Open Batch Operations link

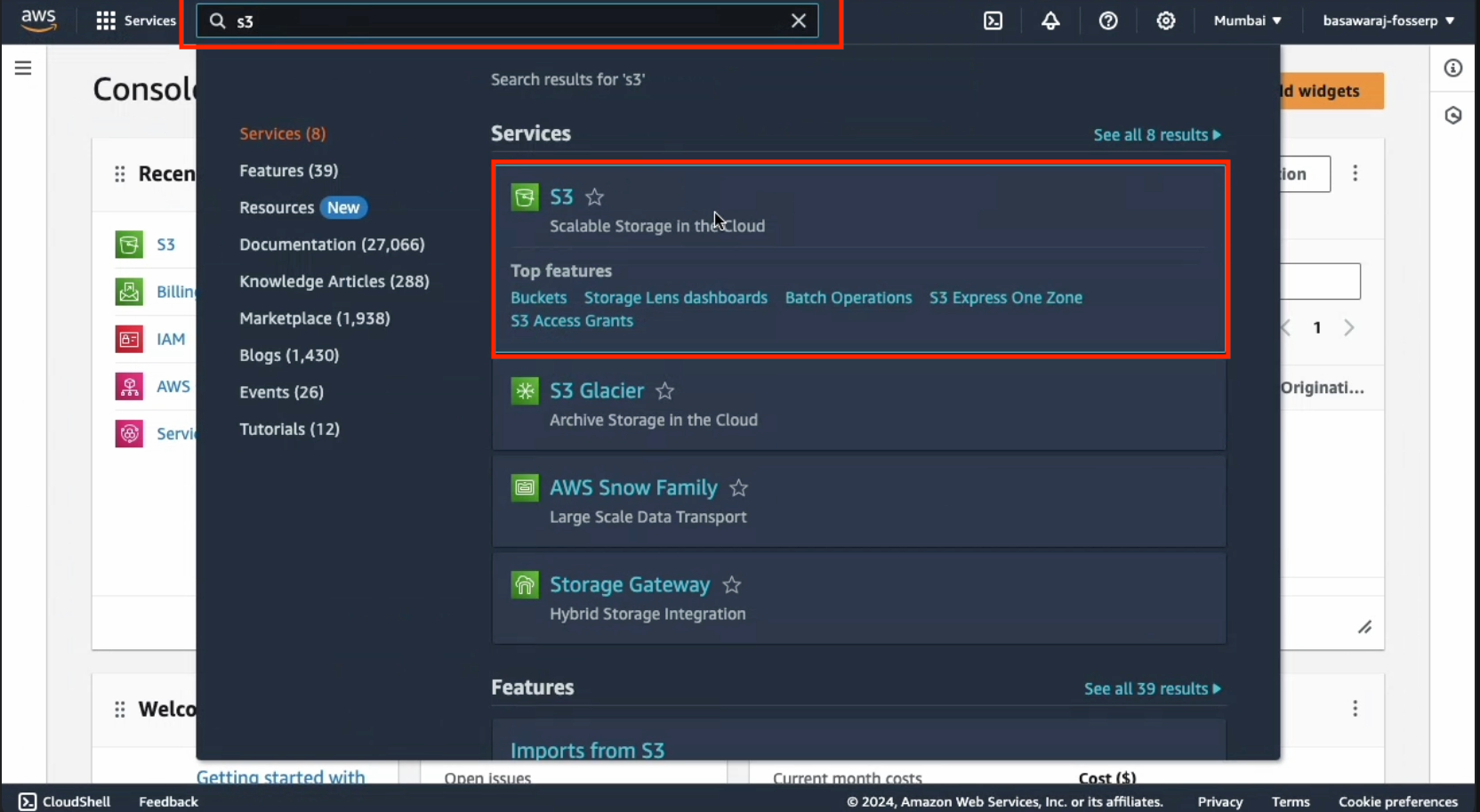point(849,298)
